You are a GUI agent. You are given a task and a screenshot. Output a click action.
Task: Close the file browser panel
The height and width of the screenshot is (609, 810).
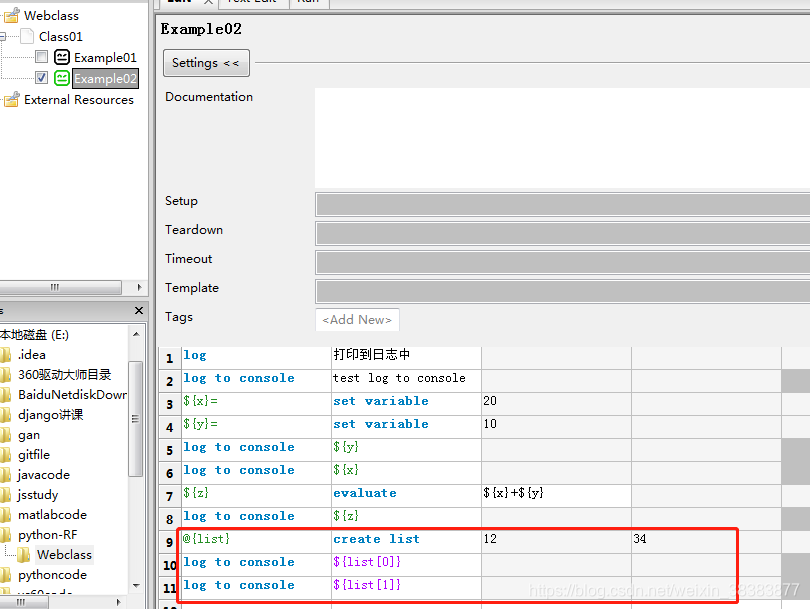pyautogui.click(x=138, y=310)
